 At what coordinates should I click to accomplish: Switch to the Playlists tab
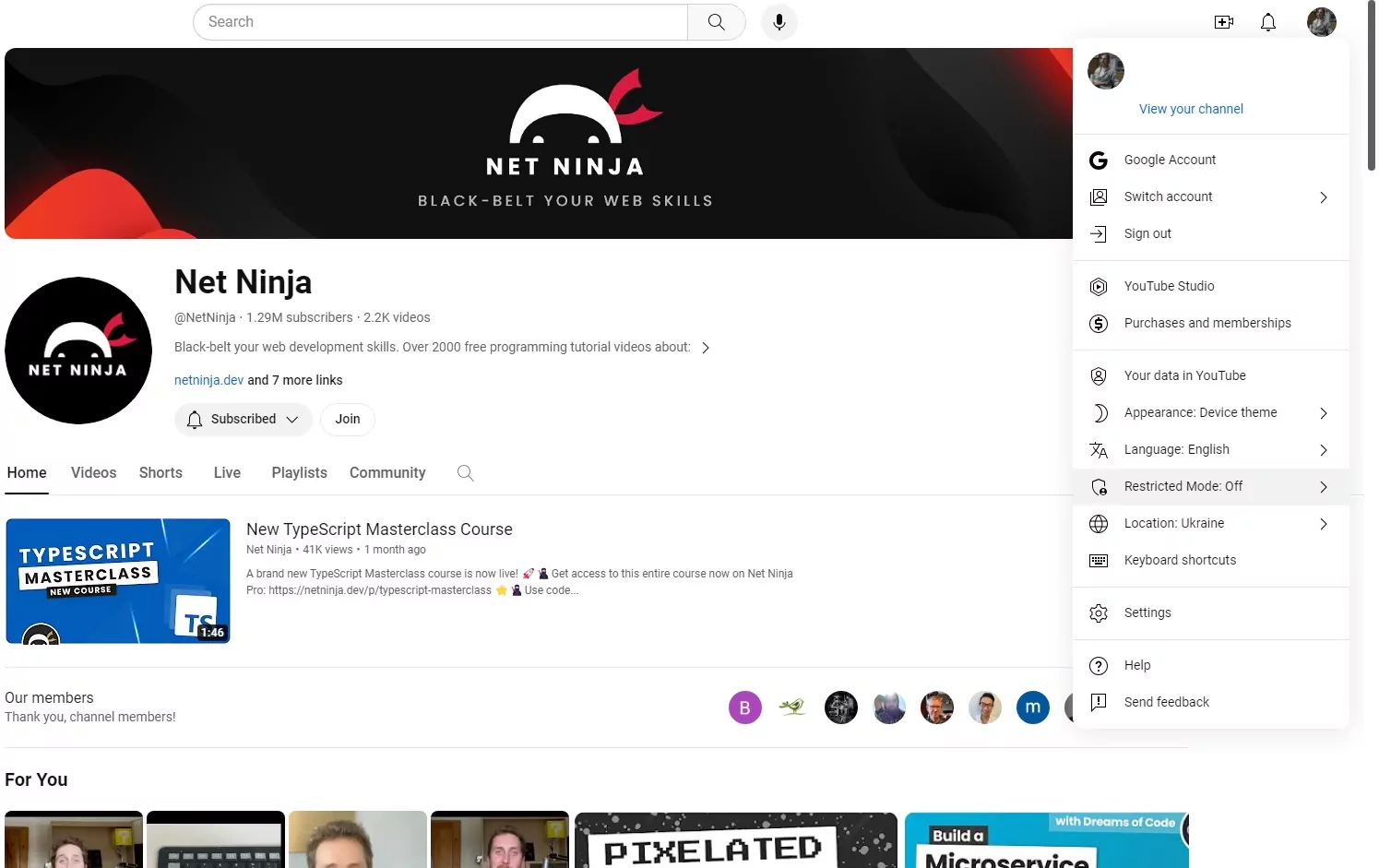[x=300, y=473]
